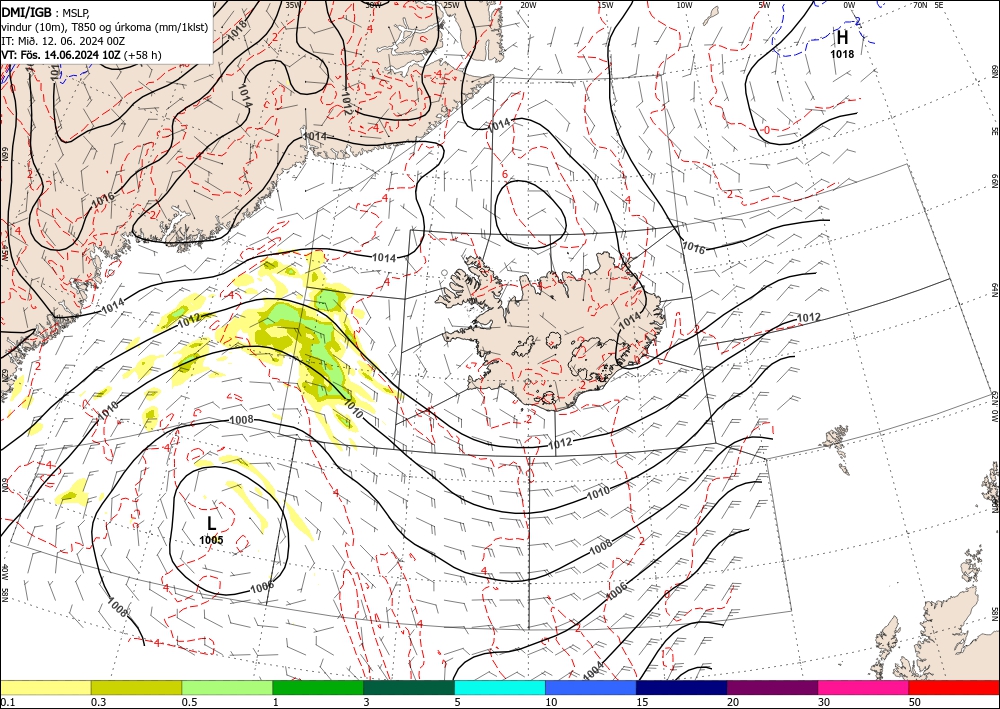Click the 10W longitude label at the top
This screenshot has height=709, width=1000.
(684, 5)
